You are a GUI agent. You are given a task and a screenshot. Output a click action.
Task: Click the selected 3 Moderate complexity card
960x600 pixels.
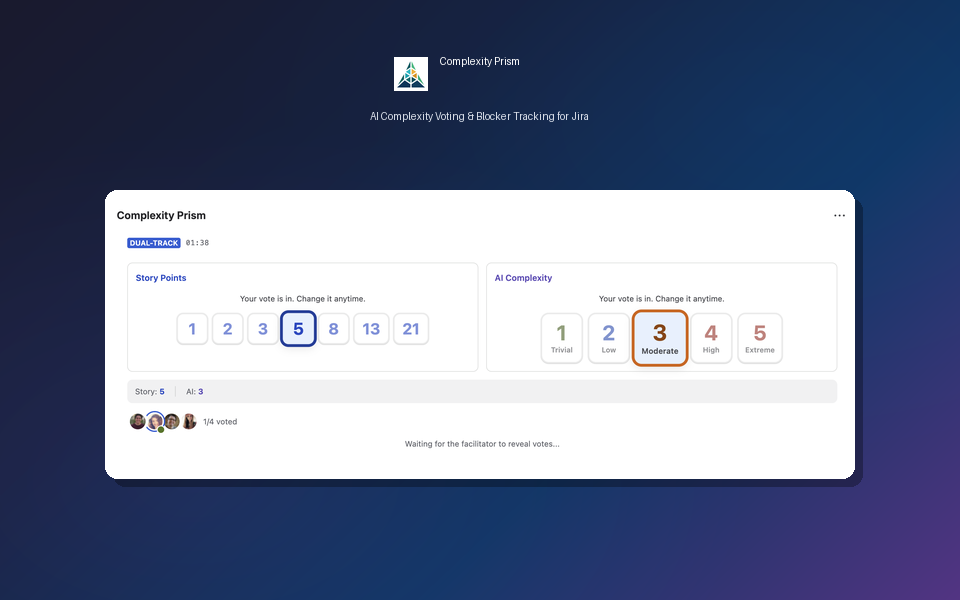[x=660, y=339]
